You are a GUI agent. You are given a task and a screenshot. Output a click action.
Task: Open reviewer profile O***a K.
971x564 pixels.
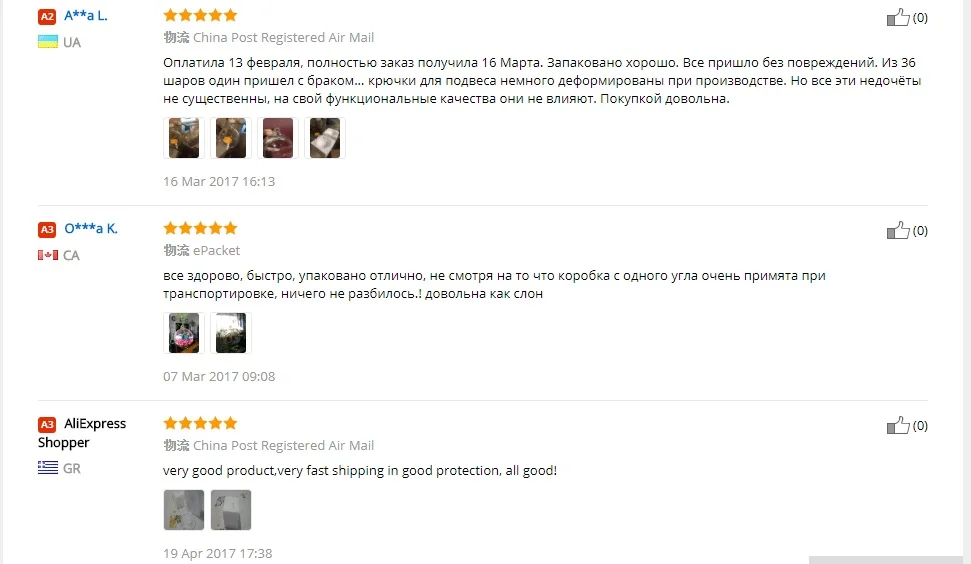pyautogui.click(x=91, y=228)
